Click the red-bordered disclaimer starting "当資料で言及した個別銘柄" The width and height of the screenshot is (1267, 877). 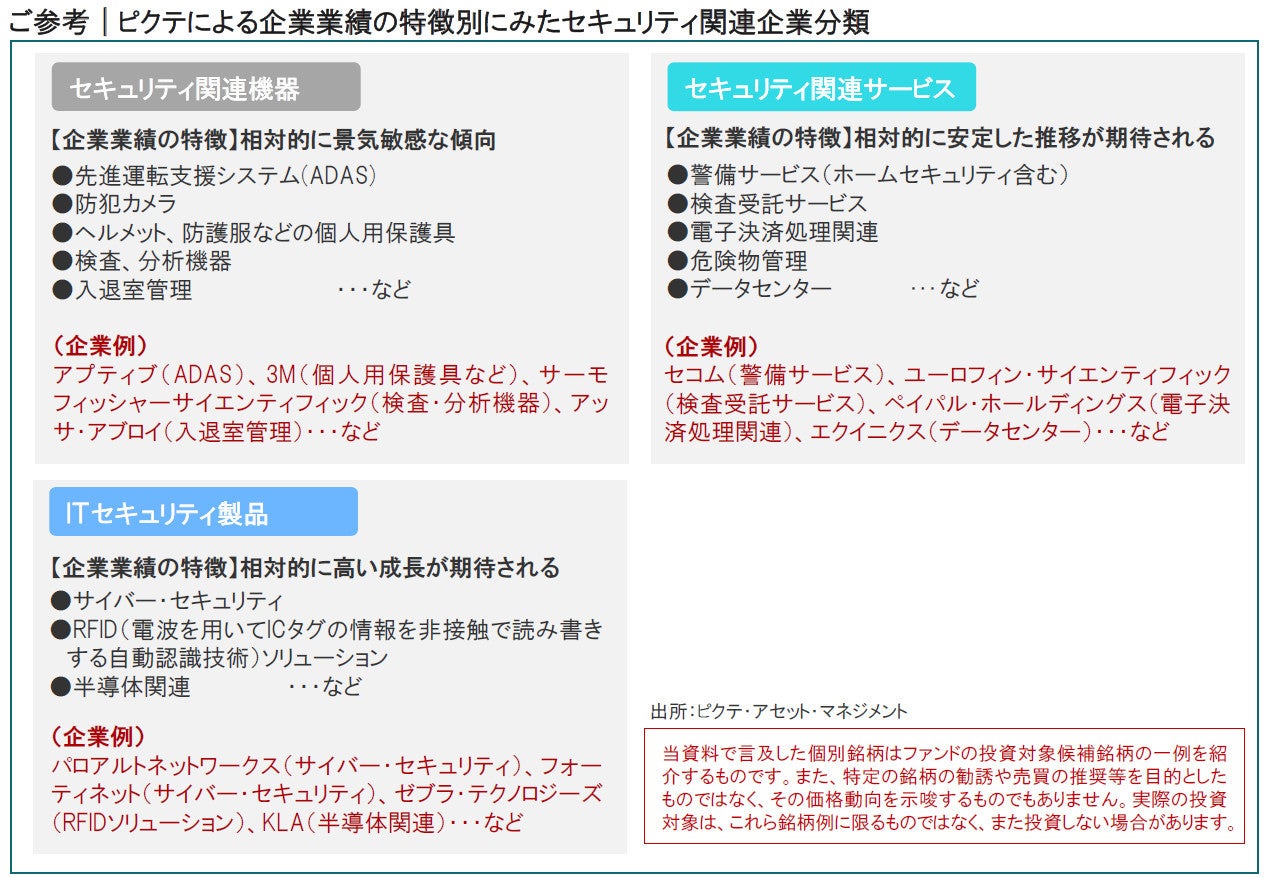click(944, 786)
